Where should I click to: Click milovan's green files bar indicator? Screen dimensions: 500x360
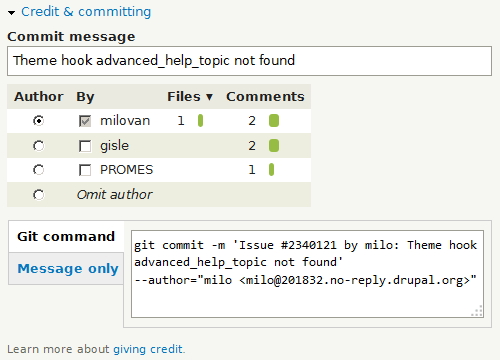coord(200,121)
